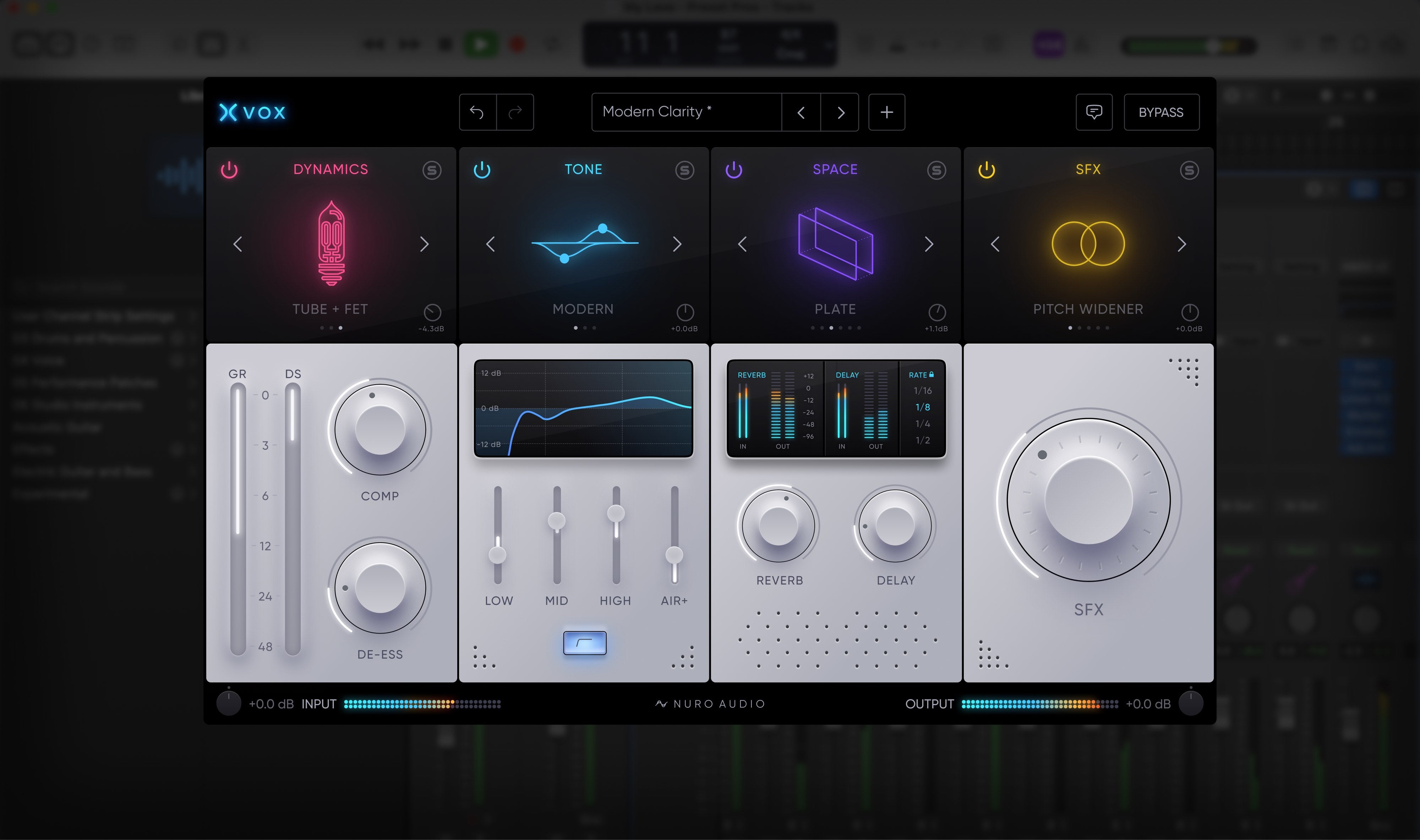This screenshot has height=840, width=1420.
Task: Switch to next SFX type after Pitch Widener
Action: coord(1181,244)
